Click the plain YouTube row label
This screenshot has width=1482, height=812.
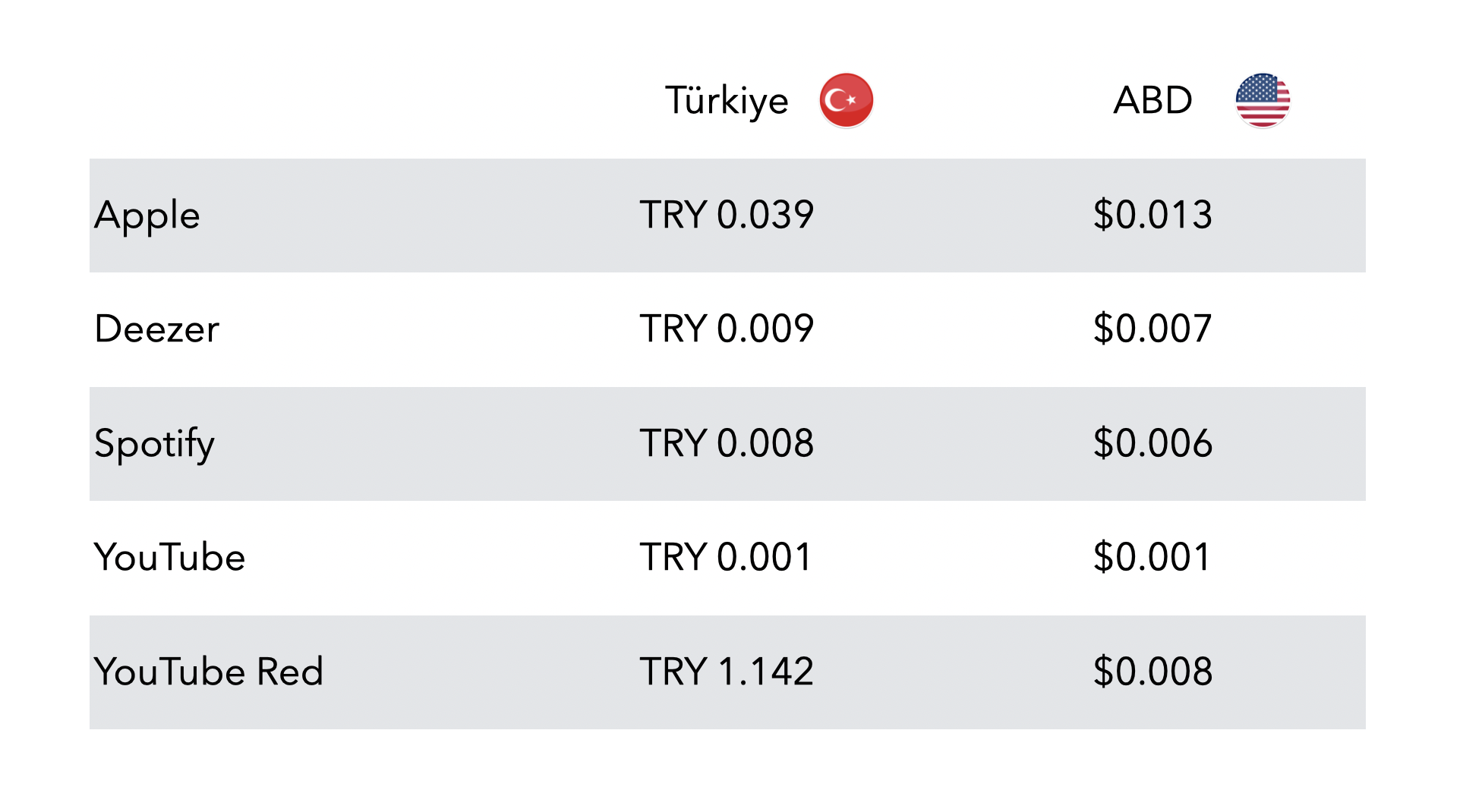[x=169, y=557]
